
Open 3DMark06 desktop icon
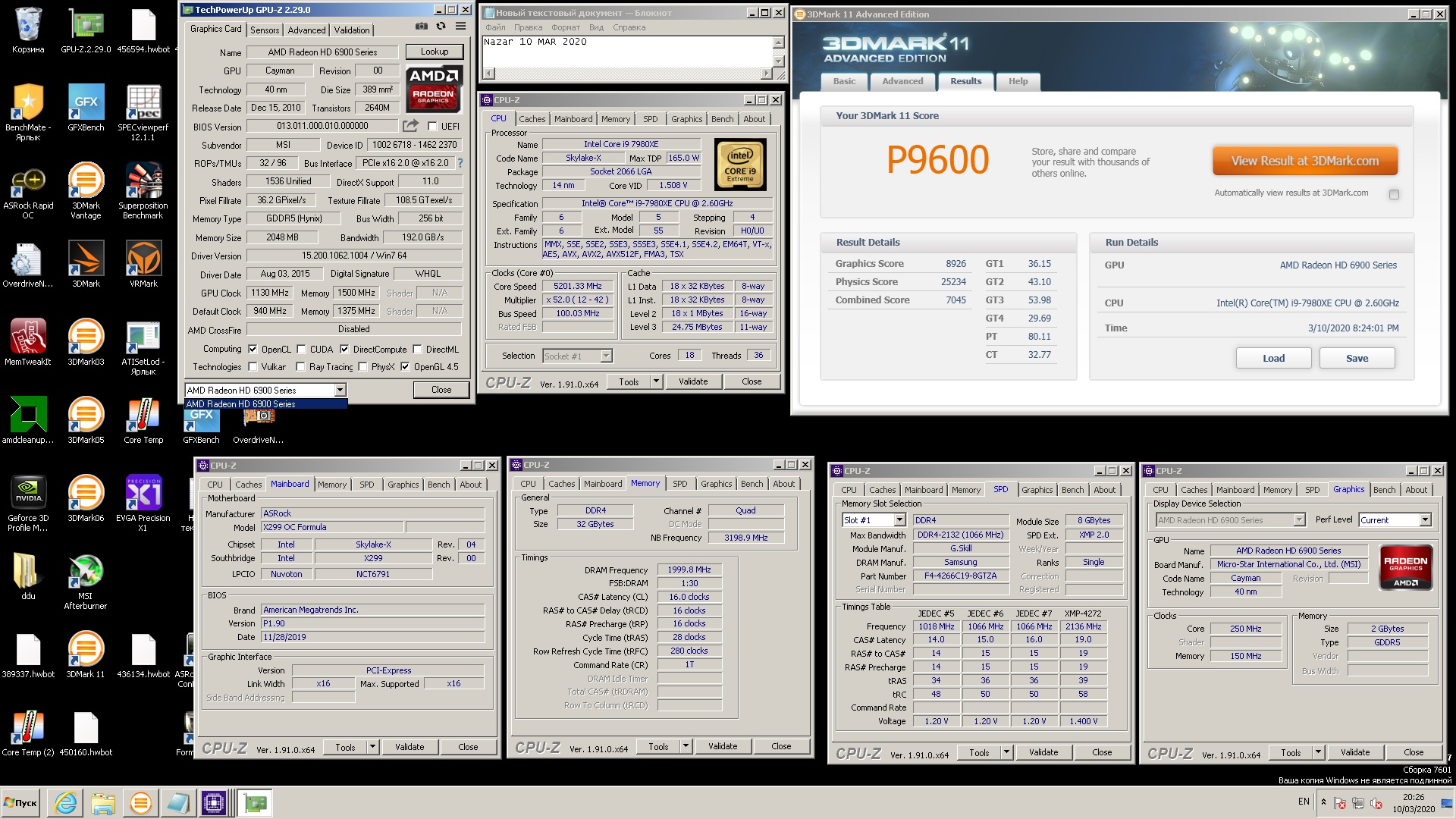tap(86, 498)
